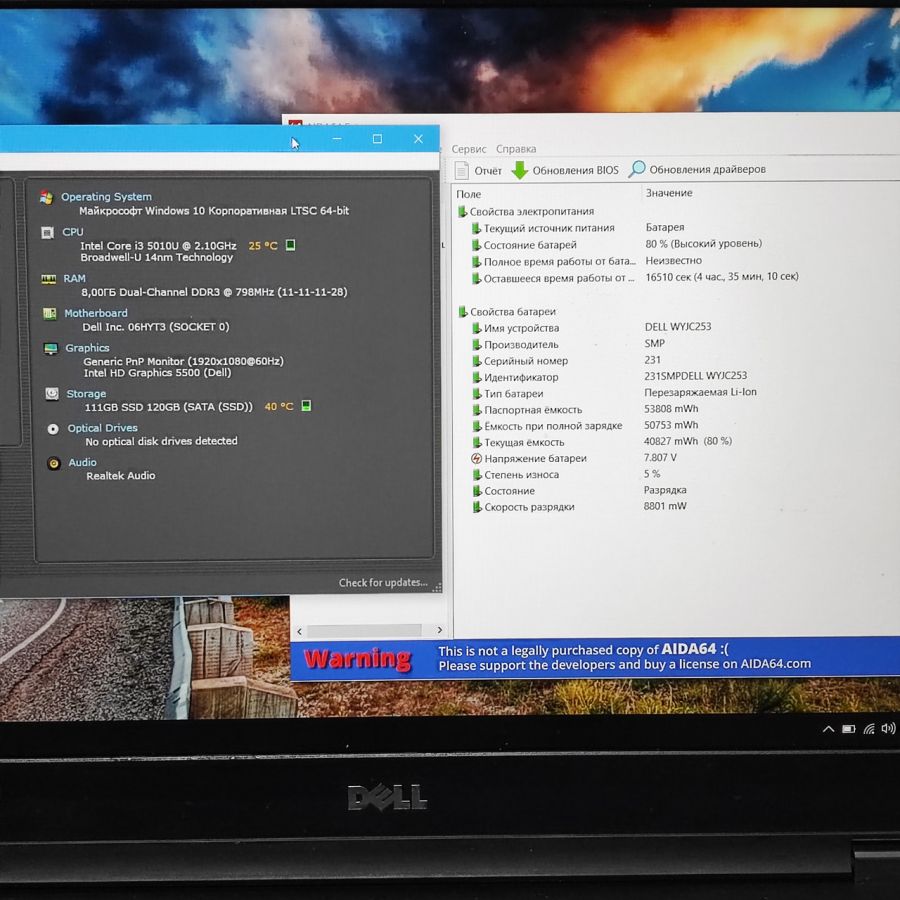Click the right arrow of horizontal scrollbar
The image size is (900, 900).
coord(440,630)
